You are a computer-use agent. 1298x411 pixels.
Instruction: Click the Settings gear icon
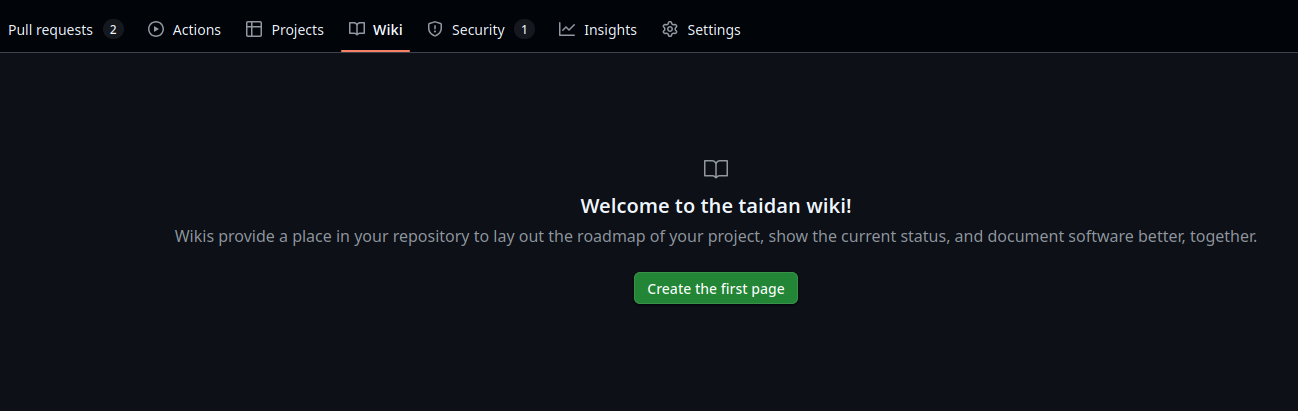click(670, 30)
